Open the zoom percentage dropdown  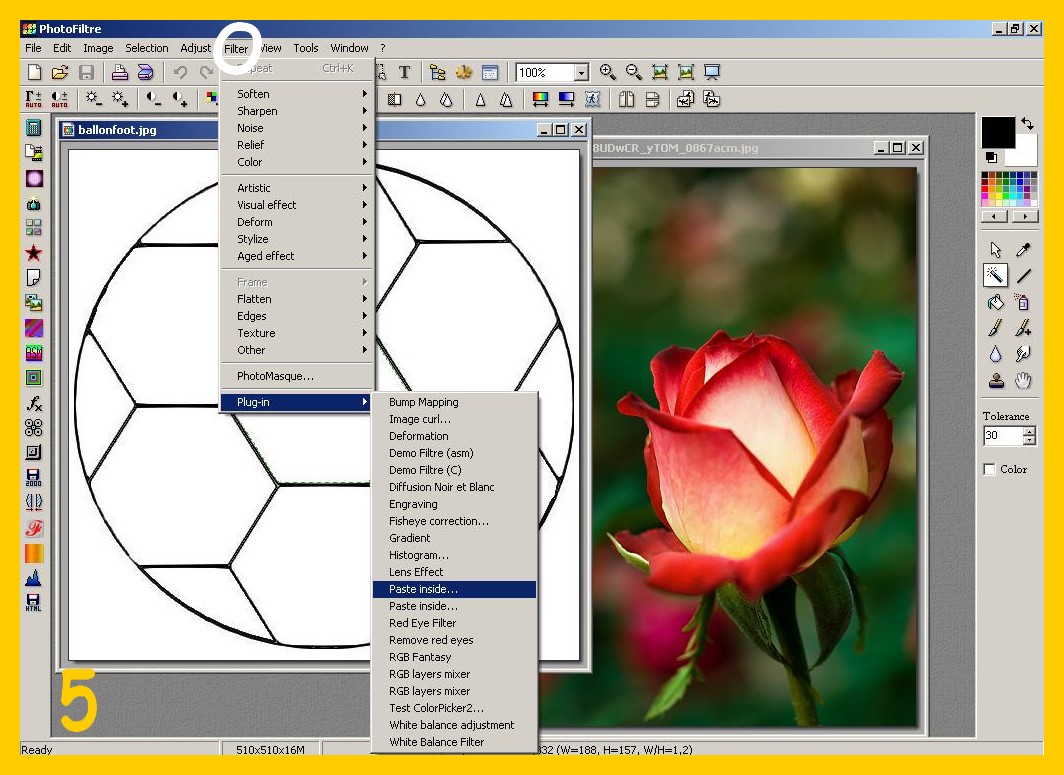[581, 72]
